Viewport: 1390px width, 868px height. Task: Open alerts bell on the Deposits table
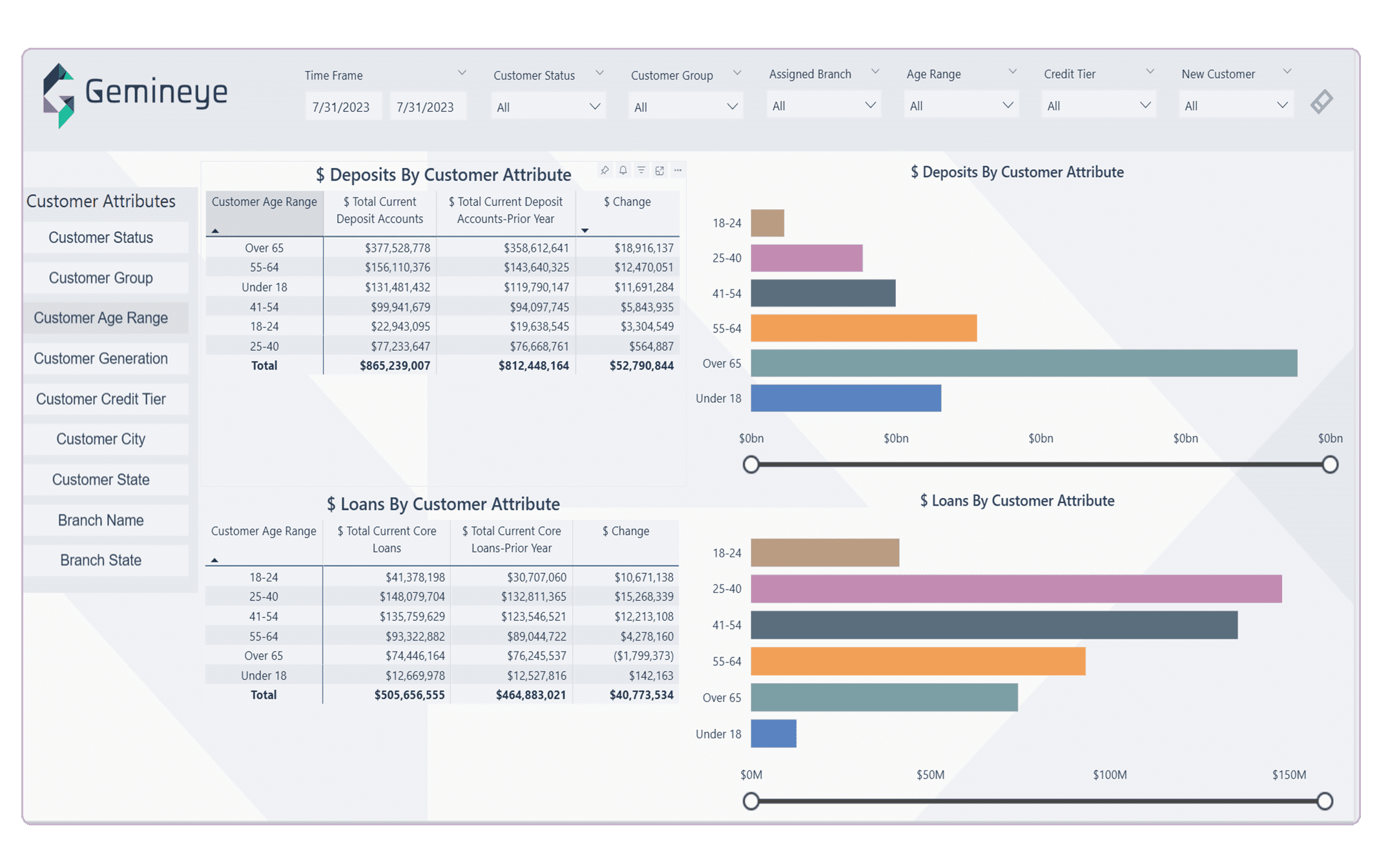pyautogui.click(x=622, y=170)
